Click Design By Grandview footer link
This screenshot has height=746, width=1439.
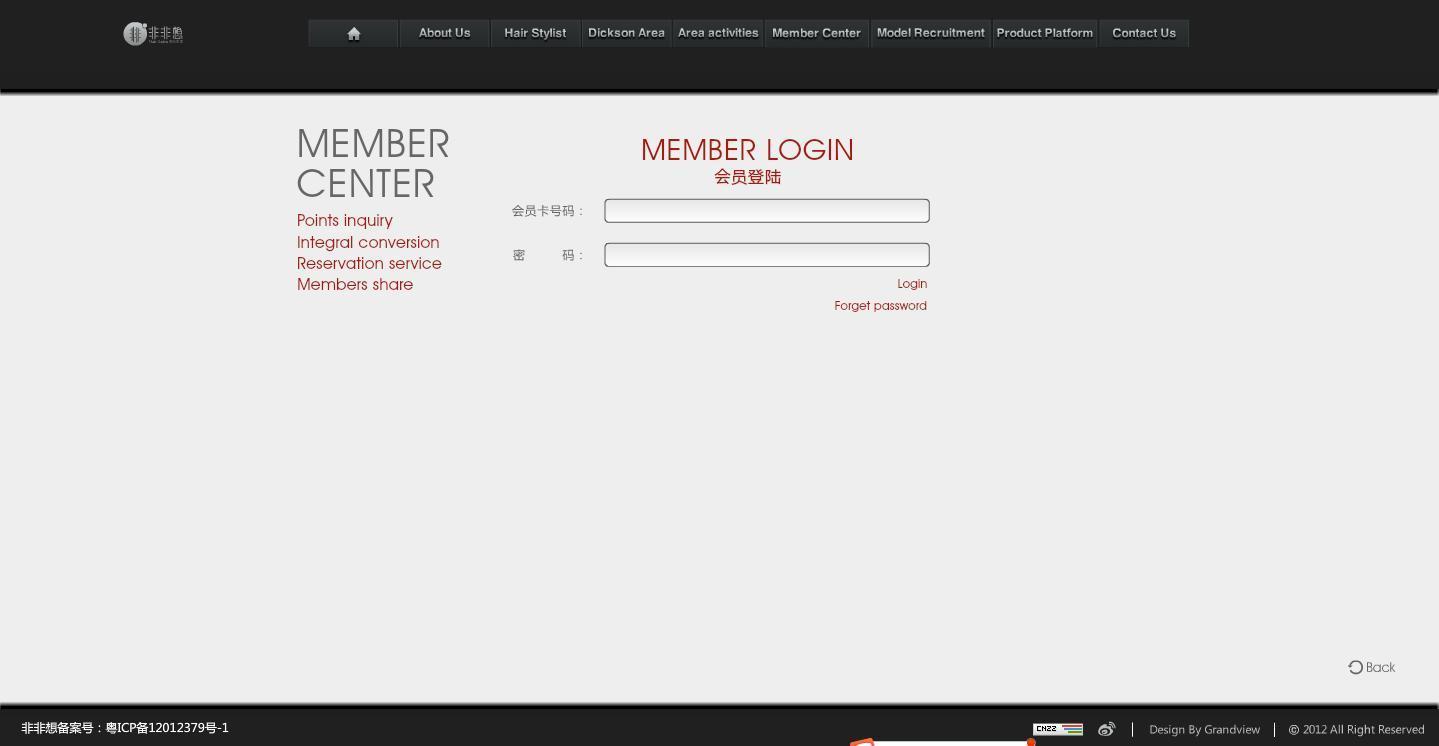(x=1204, y=730)
